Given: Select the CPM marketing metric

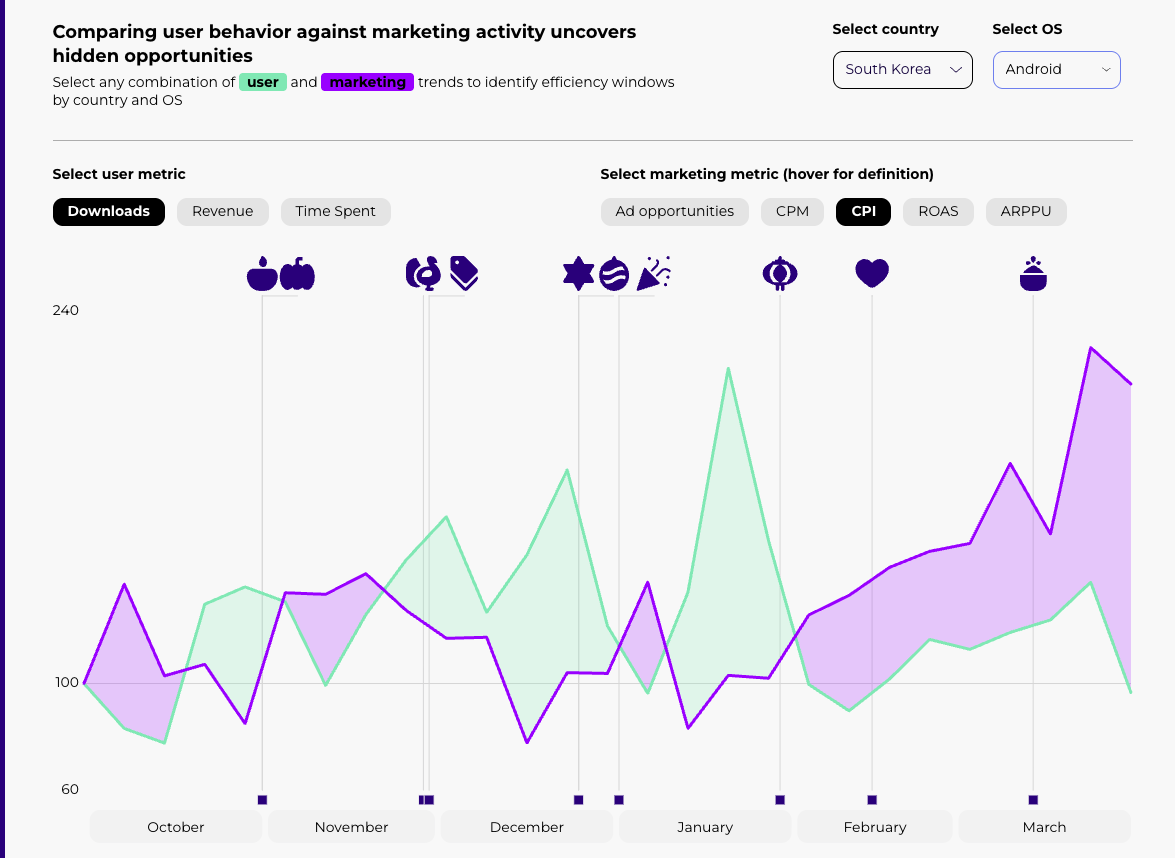Looking at the screenshot, I should 792,211.
